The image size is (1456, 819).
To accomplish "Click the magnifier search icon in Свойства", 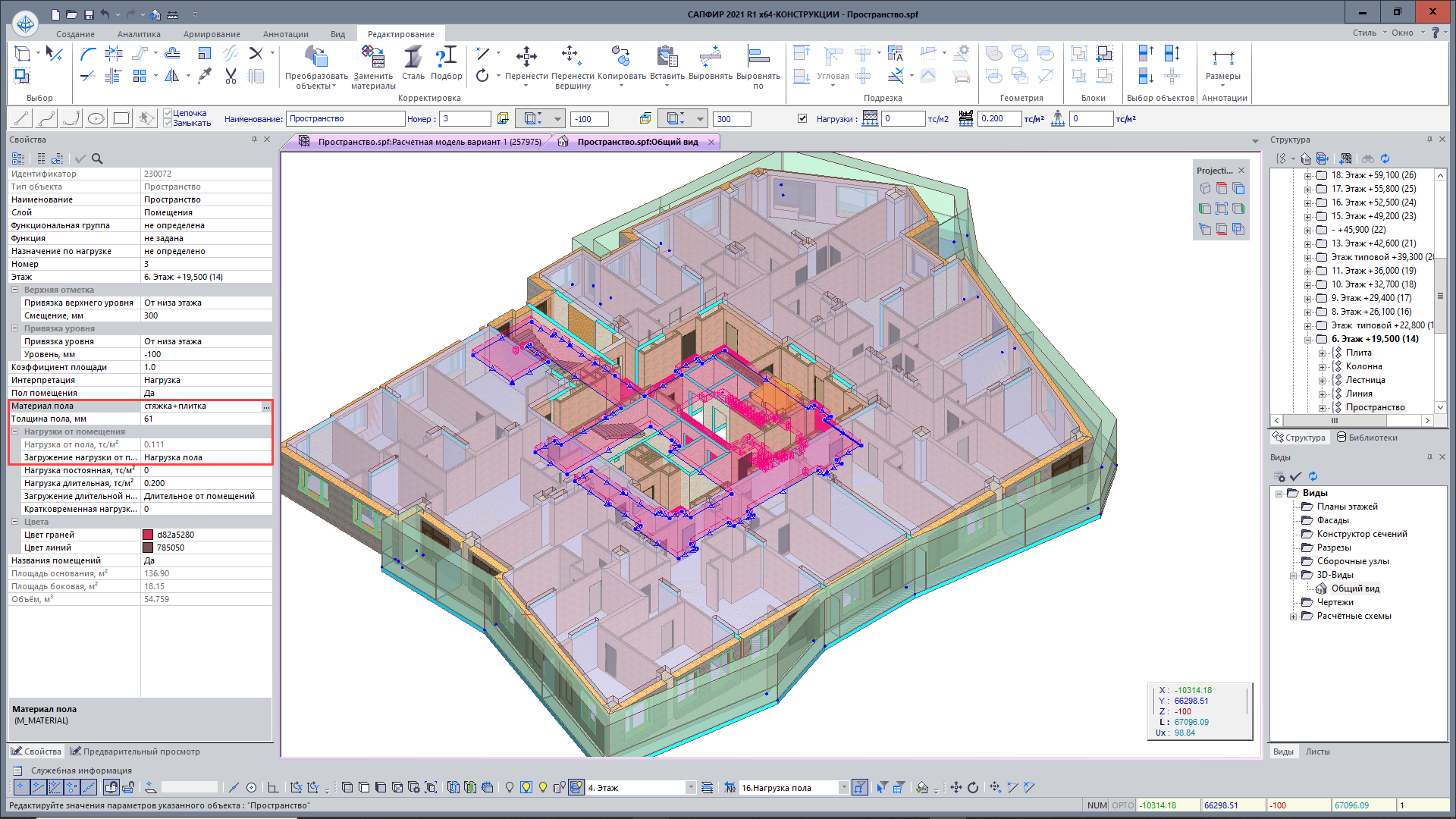I will click(97, 158).
